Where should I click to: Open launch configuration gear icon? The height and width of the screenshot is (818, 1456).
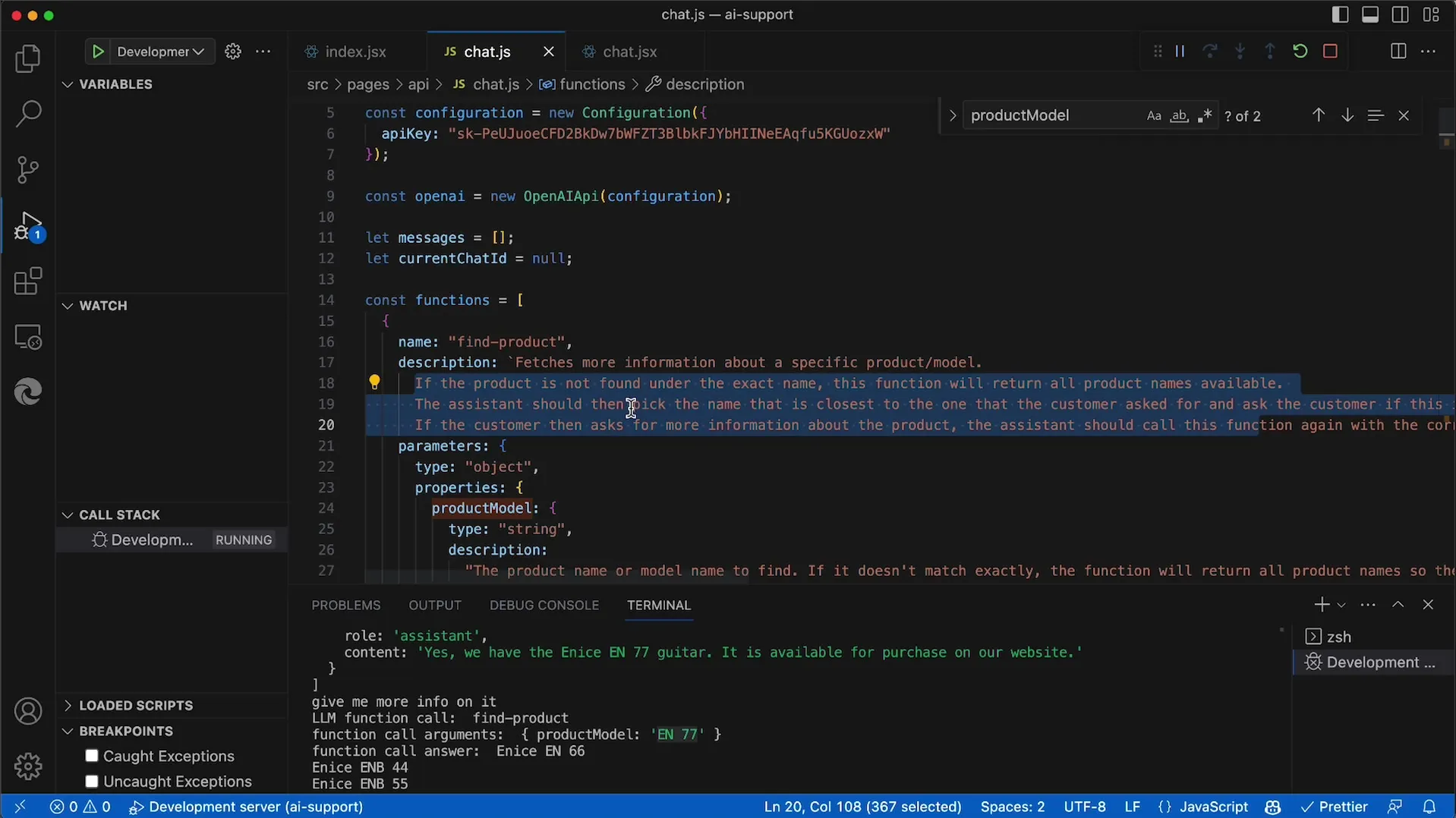[233, 52]
